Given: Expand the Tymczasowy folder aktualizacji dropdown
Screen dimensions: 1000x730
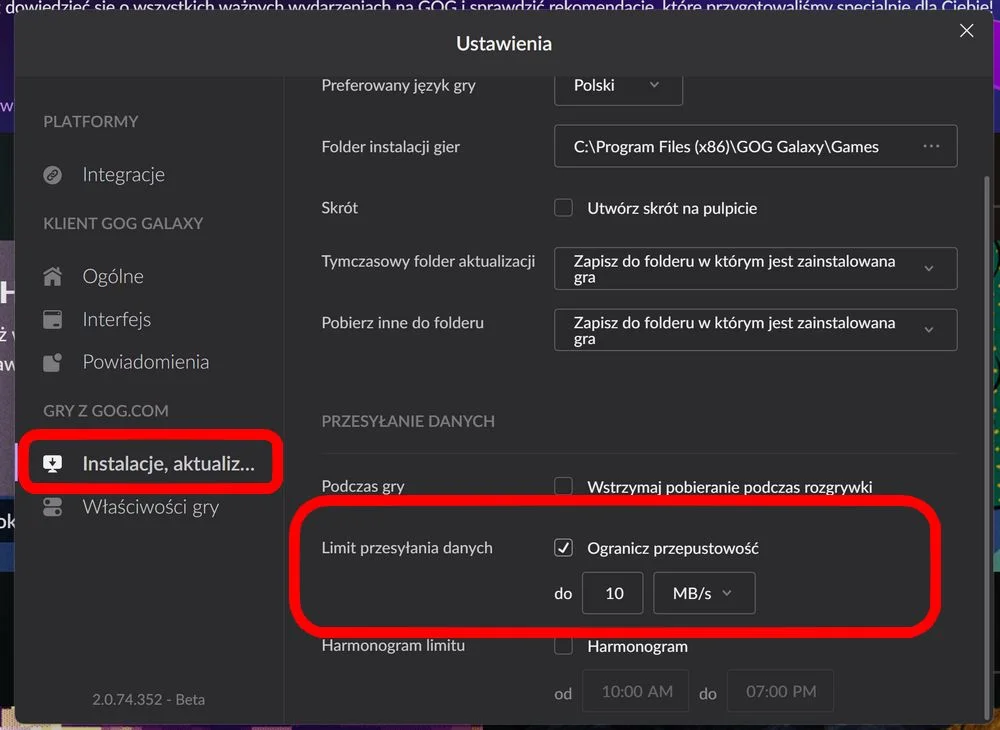Looking at the screenshot, I should click(755, 268).
